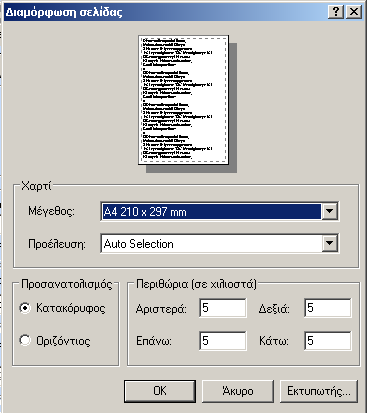The height and width of the screenshot is (413, 367).
Task: Choose the Οριζόντιος orientation option
Action: [x=25, y=341]
